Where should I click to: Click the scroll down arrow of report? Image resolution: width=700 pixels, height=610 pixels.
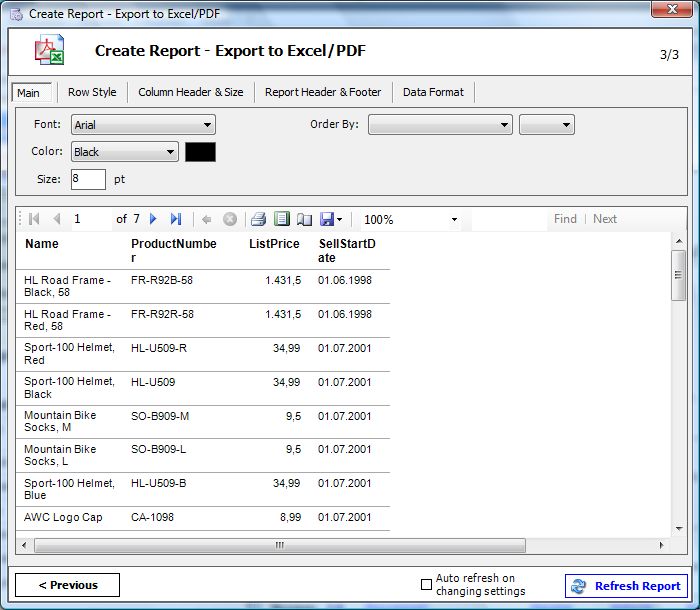point(679,529)
